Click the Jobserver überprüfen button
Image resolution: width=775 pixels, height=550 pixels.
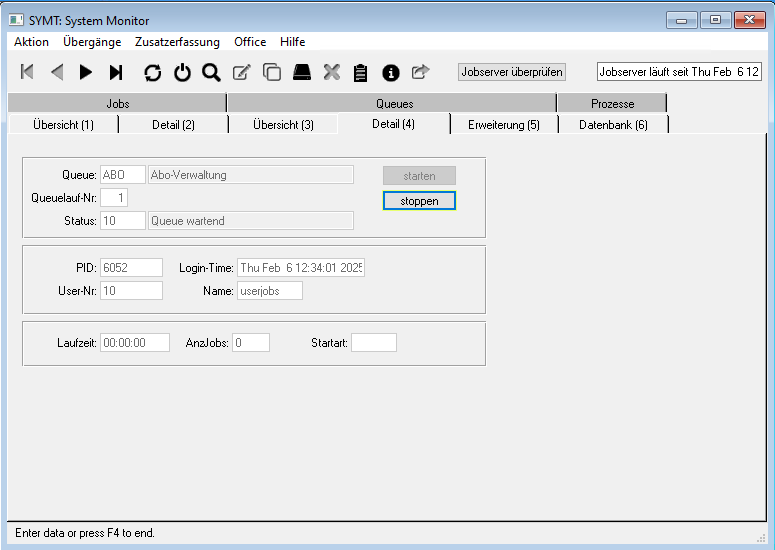(512, 72)
